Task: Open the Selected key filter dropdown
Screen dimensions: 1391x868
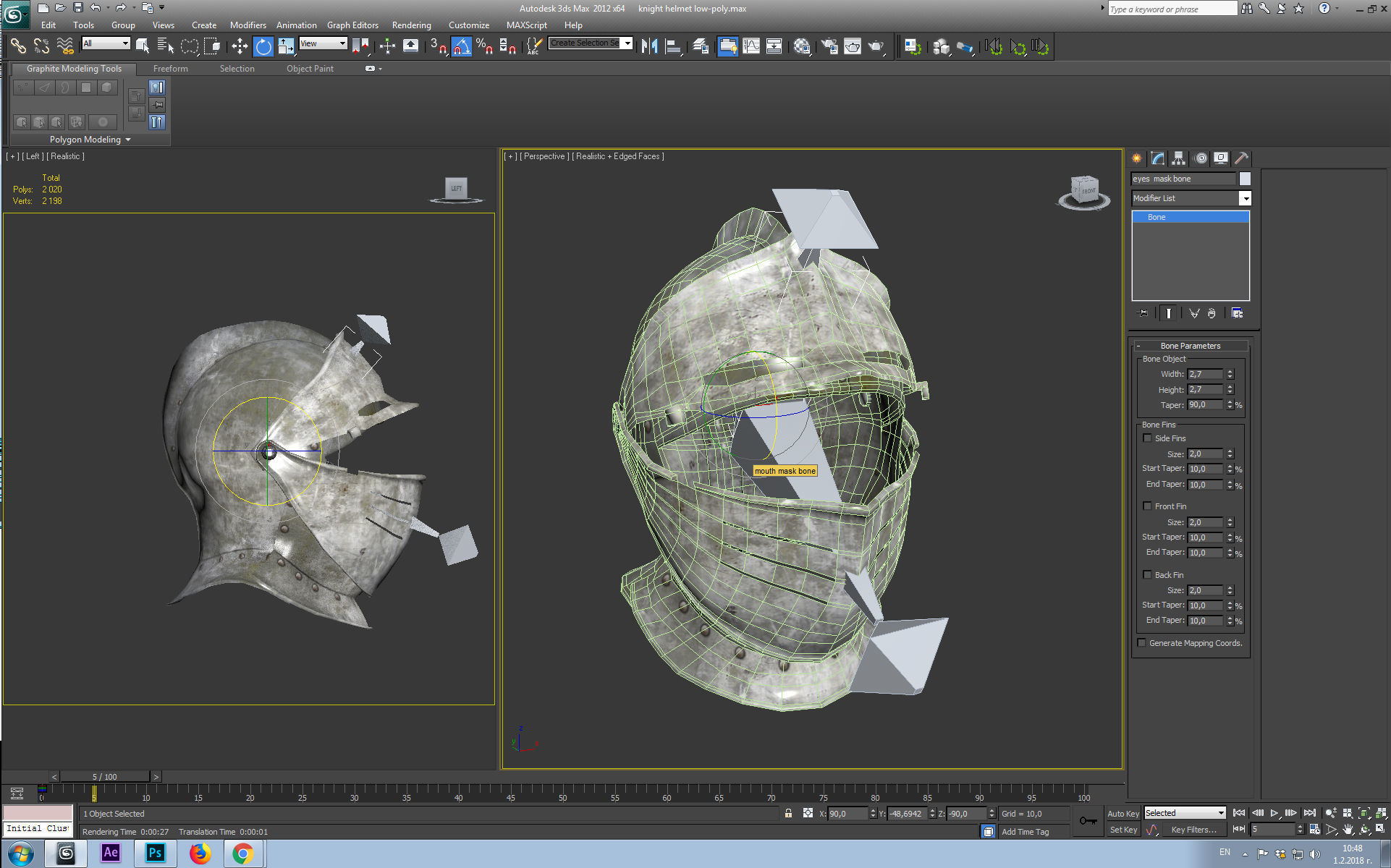Action: [x=1185, y=813]
